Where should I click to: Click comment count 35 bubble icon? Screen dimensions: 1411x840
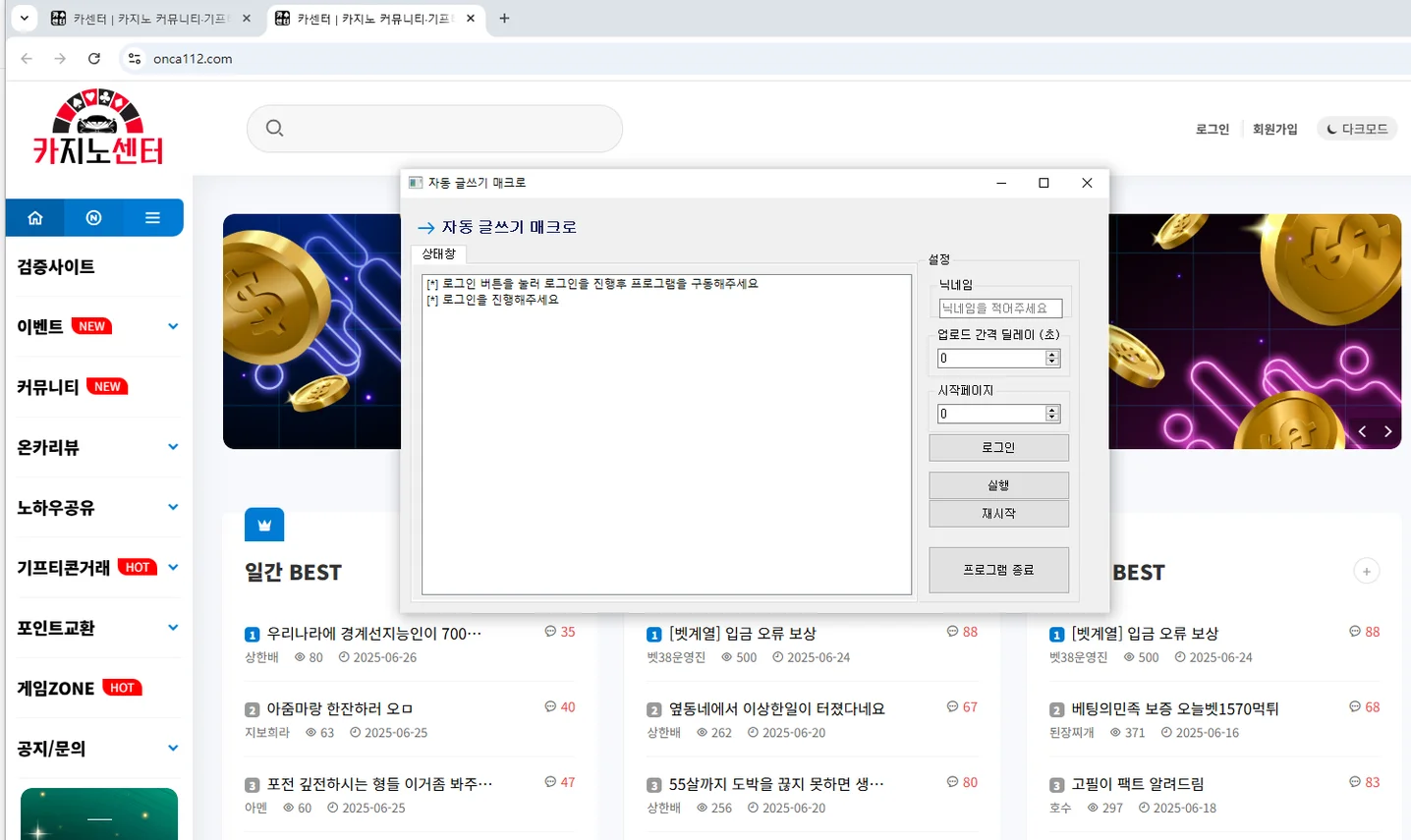[550, 632]
